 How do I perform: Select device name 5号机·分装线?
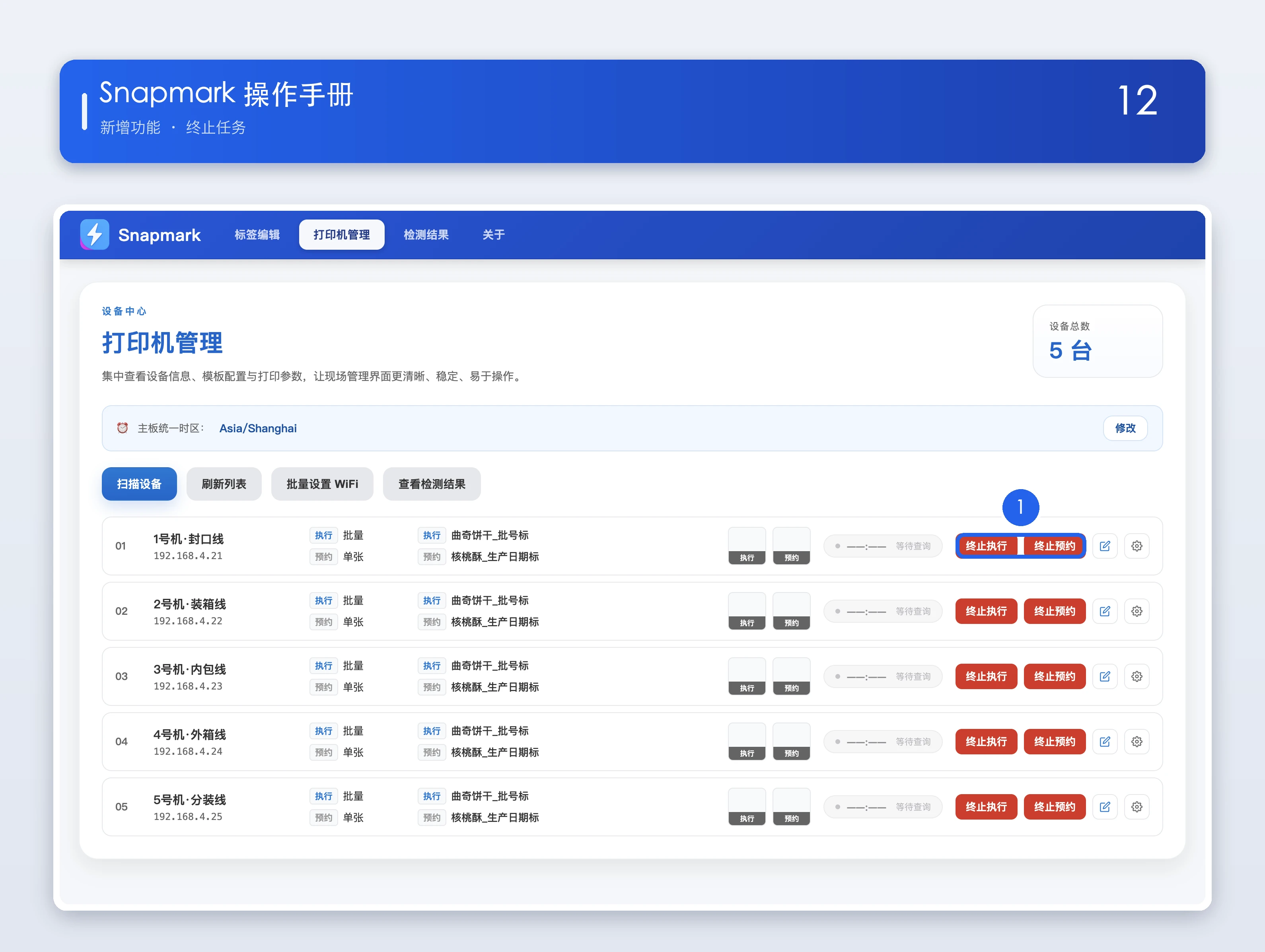(189, 799)
